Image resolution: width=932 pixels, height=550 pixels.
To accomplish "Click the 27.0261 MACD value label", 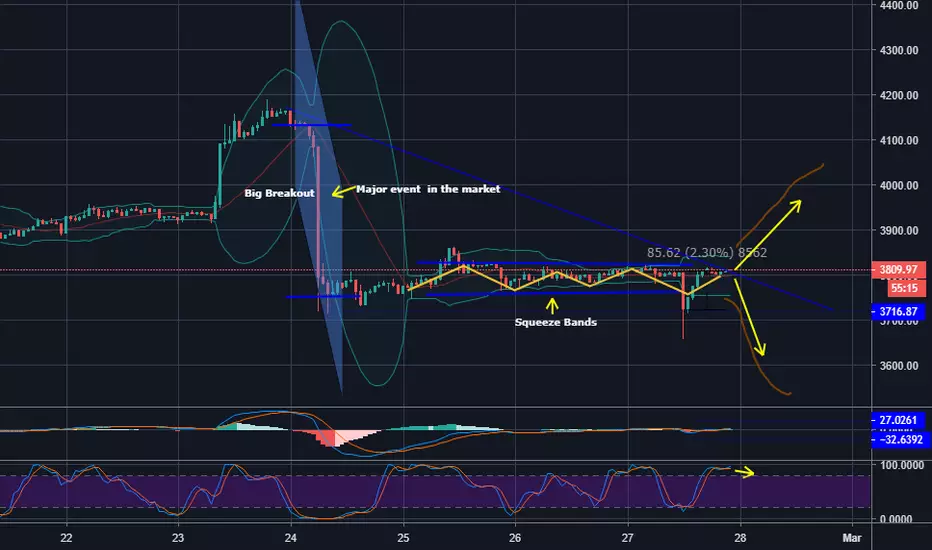I will [x=898, y=420].
